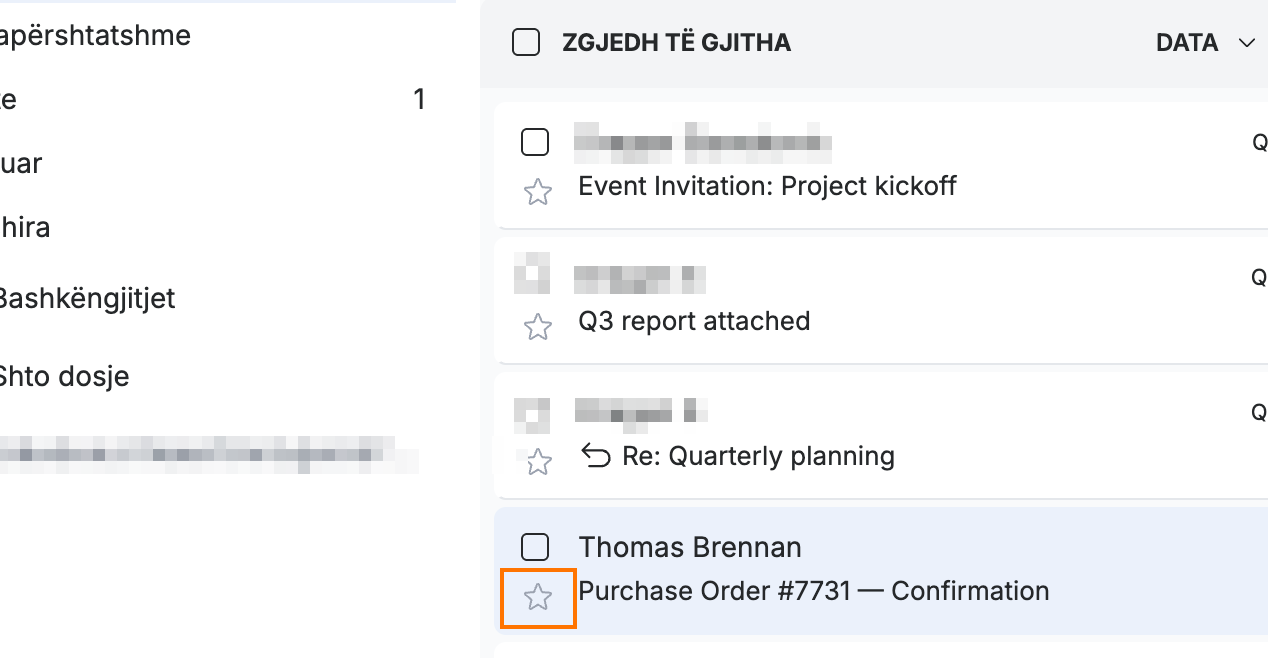Check the Event Invitation email checkbox
This screenshot has height=658, width=1268.
535,142
